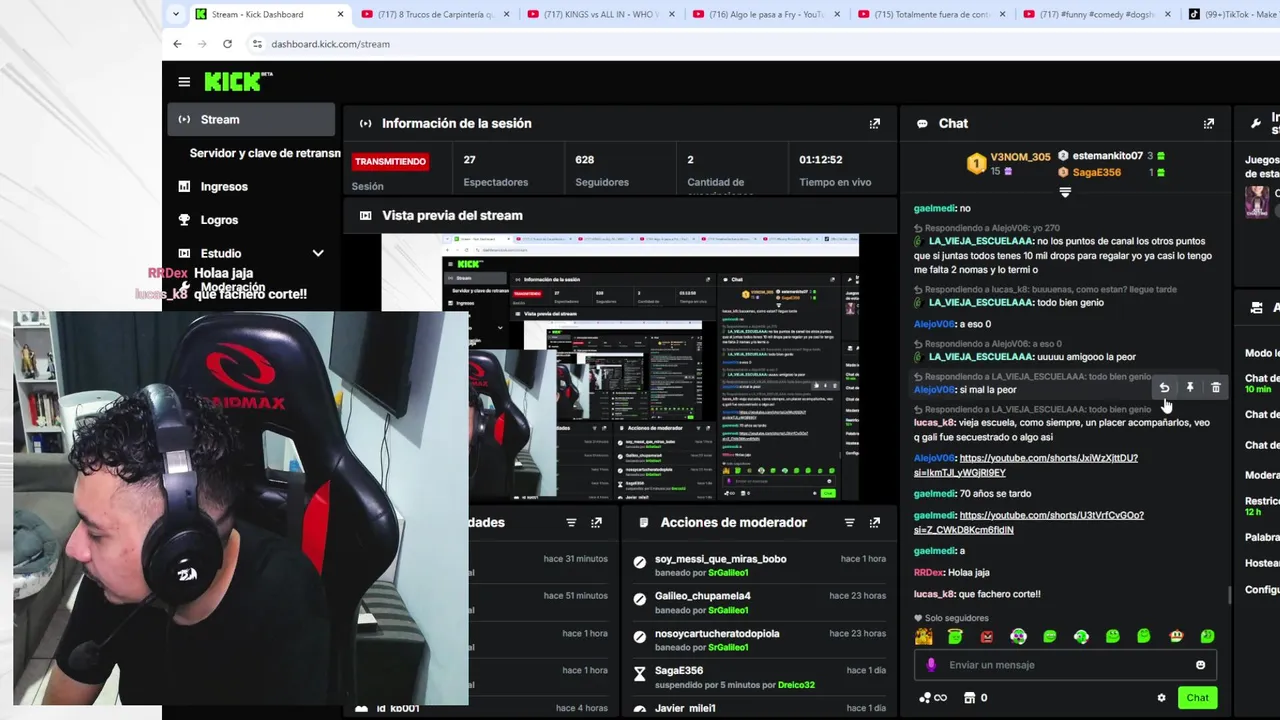Image resolution: width=1280 pixels, height=720 pixels.
Task: Select the Galileo_chupamela4 moderation entry
Action: 759,602
